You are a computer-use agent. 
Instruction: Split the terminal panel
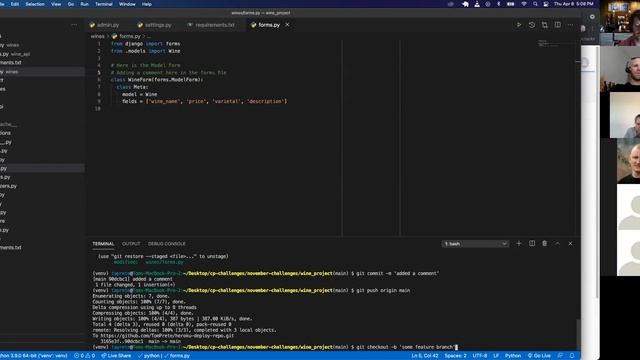click(532, 244)
